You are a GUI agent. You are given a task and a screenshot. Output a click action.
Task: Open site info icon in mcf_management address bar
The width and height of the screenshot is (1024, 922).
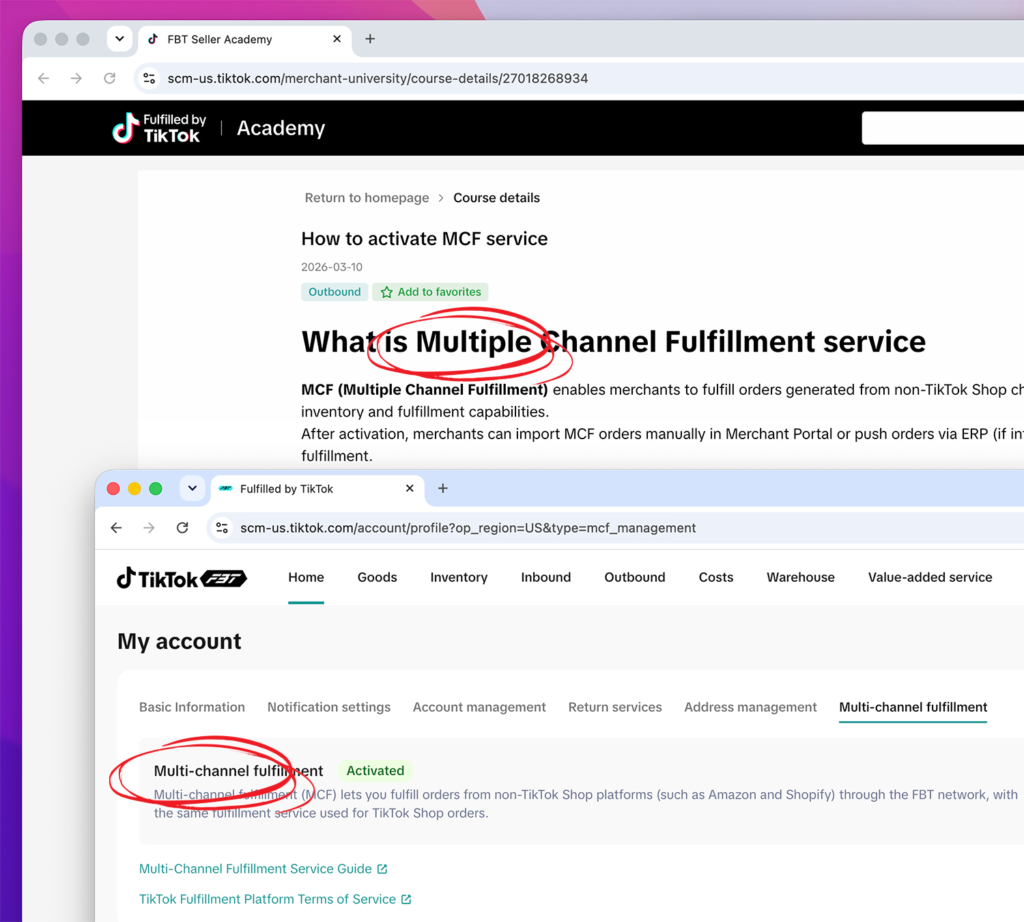pos(222,528)
